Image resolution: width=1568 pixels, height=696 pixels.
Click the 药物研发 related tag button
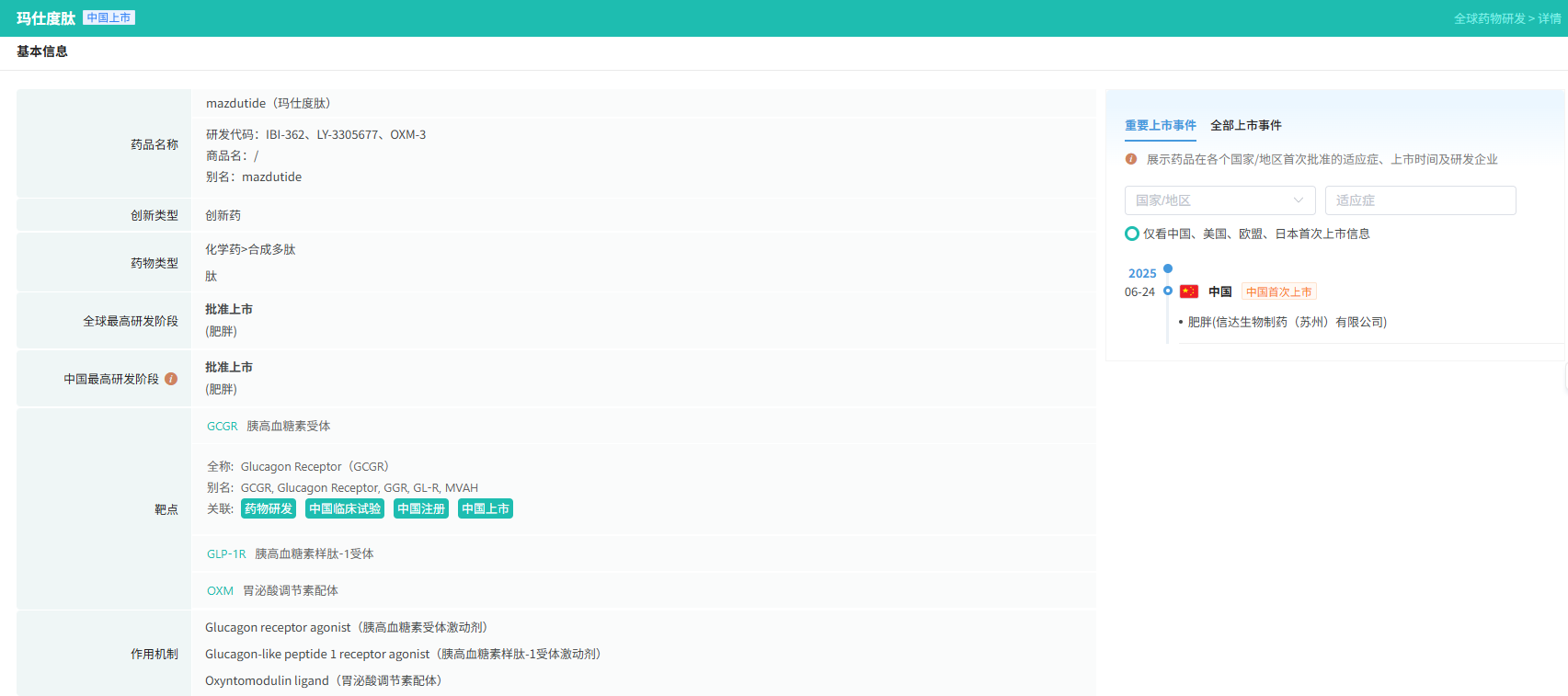click(x=269, y=508)
